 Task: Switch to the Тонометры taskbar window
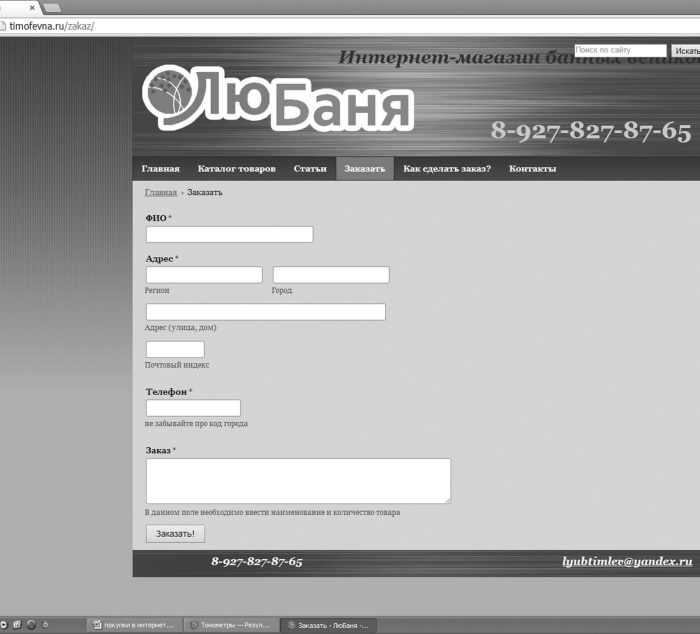[x=231, y=625]
